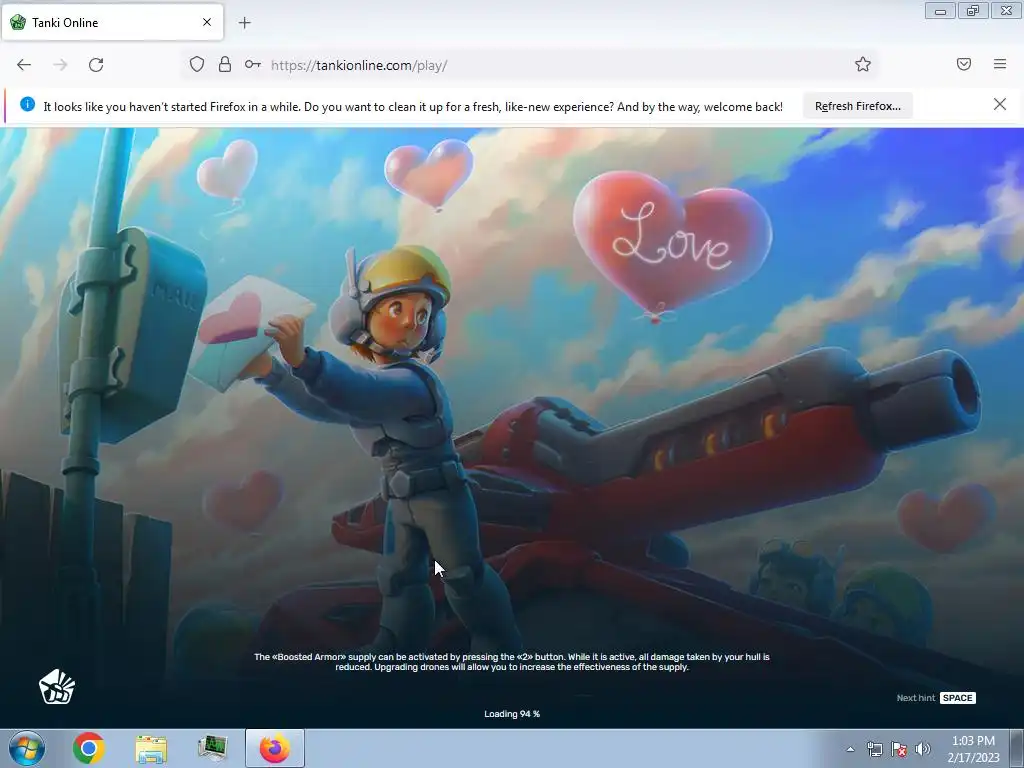Screen dimensions: 1024x768
Task: Go back using the browser back arrow
Action: [x=24, y=65]
